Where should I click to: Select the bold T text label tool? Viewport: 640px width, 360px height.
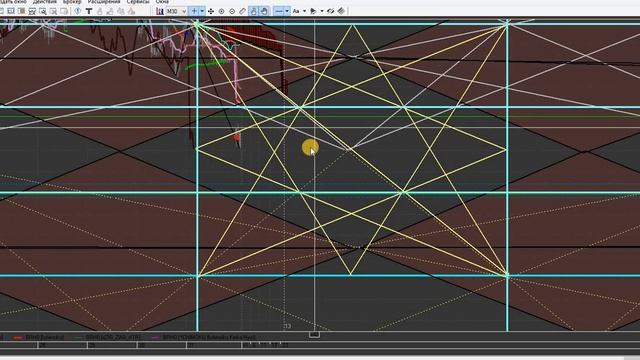click(x=89, y=11)
